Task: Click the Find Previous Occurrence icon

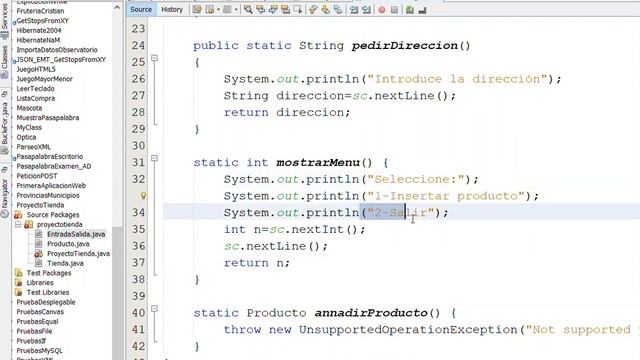Action: [260, 9]
